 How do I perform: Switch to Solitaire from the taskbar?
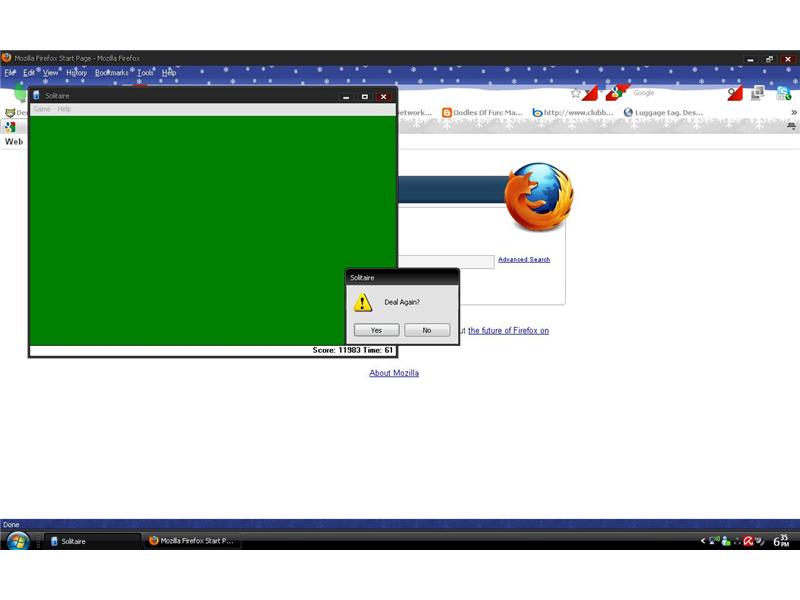tap(92, 541)
